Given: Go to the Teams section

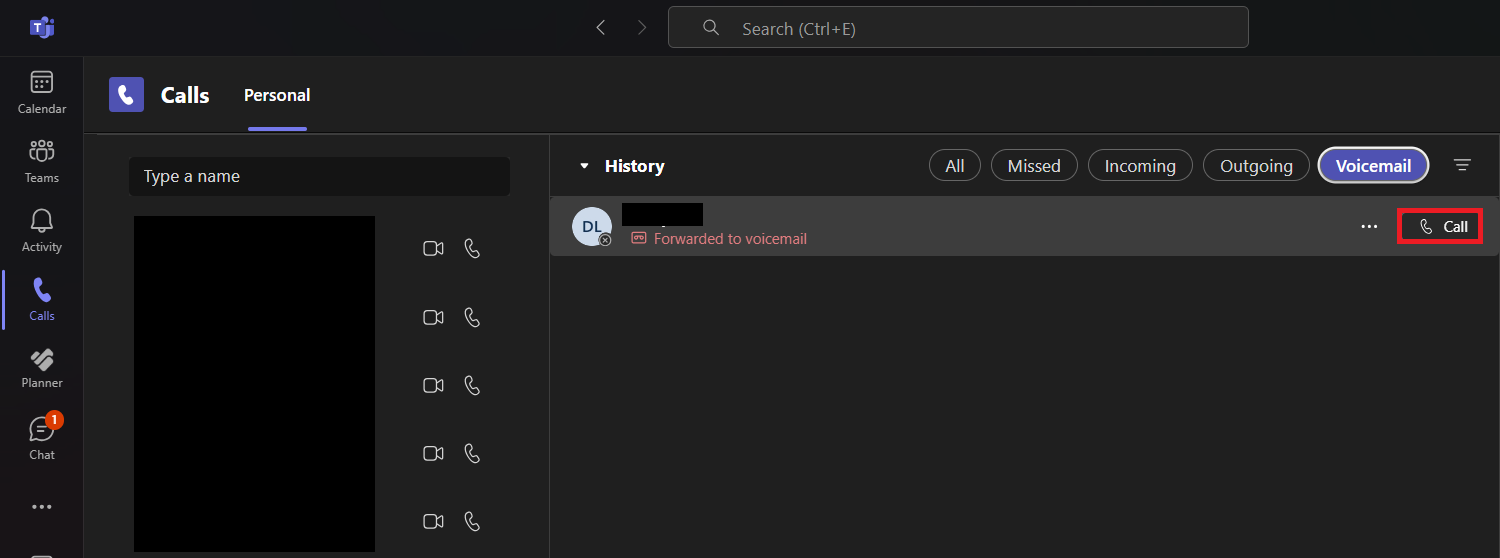Looking at the screenshot, I should [x=42, y=162].
